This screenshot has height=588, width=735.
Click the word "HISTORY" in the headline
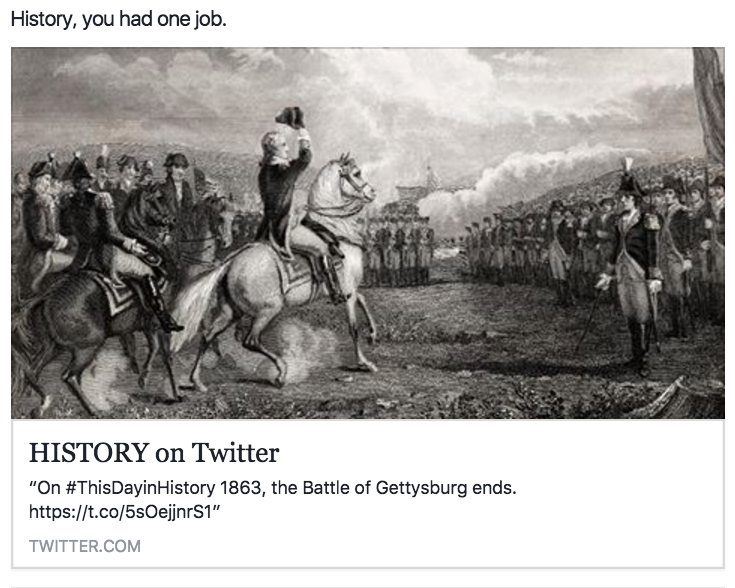click(88, 453)
